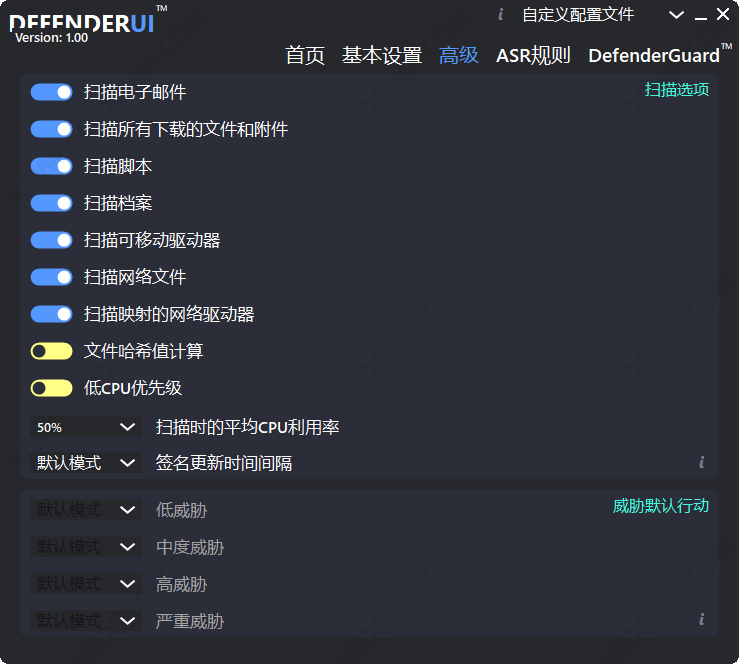Screen dimensions: 739x664
Task: Close the DefenderUI window
Action: tap(723, 14)
